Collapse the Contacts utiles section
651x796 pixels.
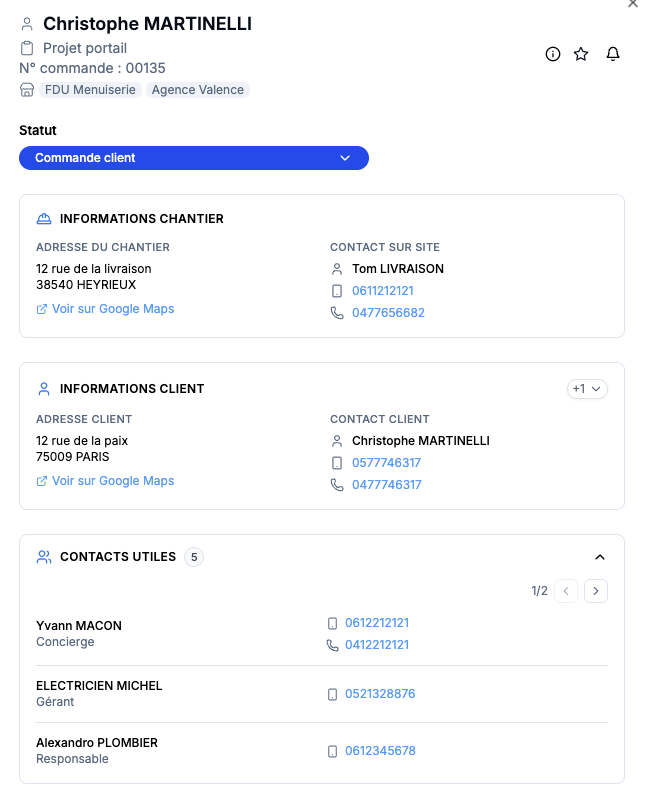click(600, 557)
